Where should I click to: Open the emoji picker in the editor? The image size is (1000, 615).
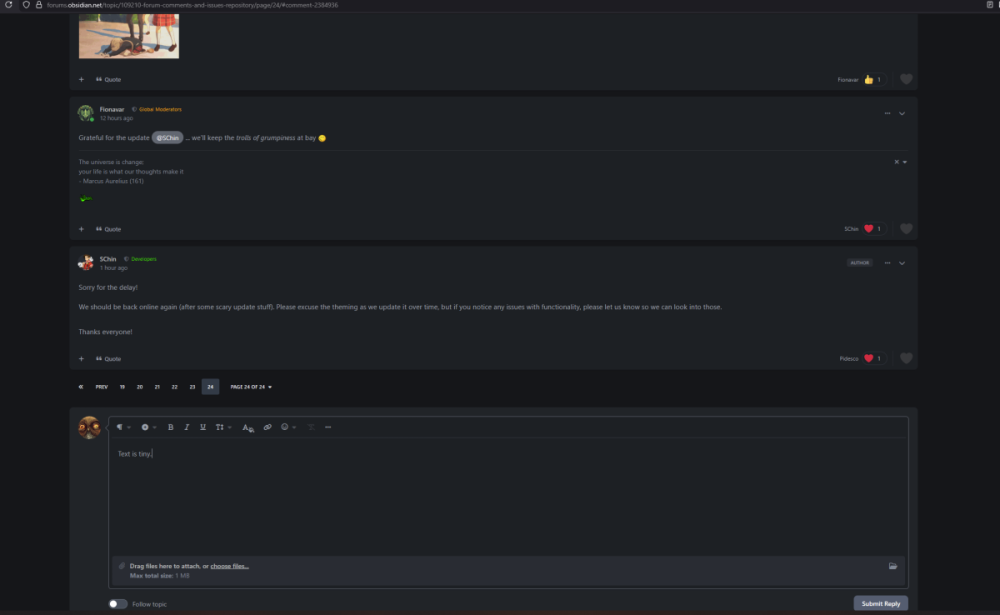tap(286, 427)
